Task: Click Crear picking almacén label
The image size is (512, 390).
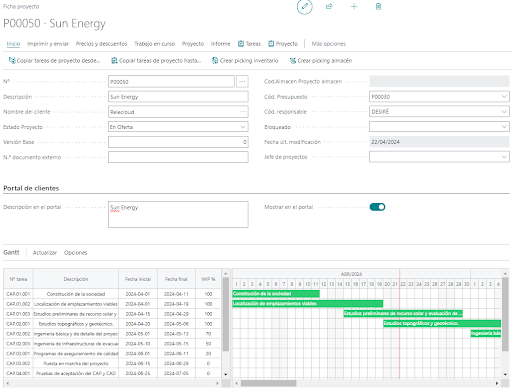Action: [325, 61]
